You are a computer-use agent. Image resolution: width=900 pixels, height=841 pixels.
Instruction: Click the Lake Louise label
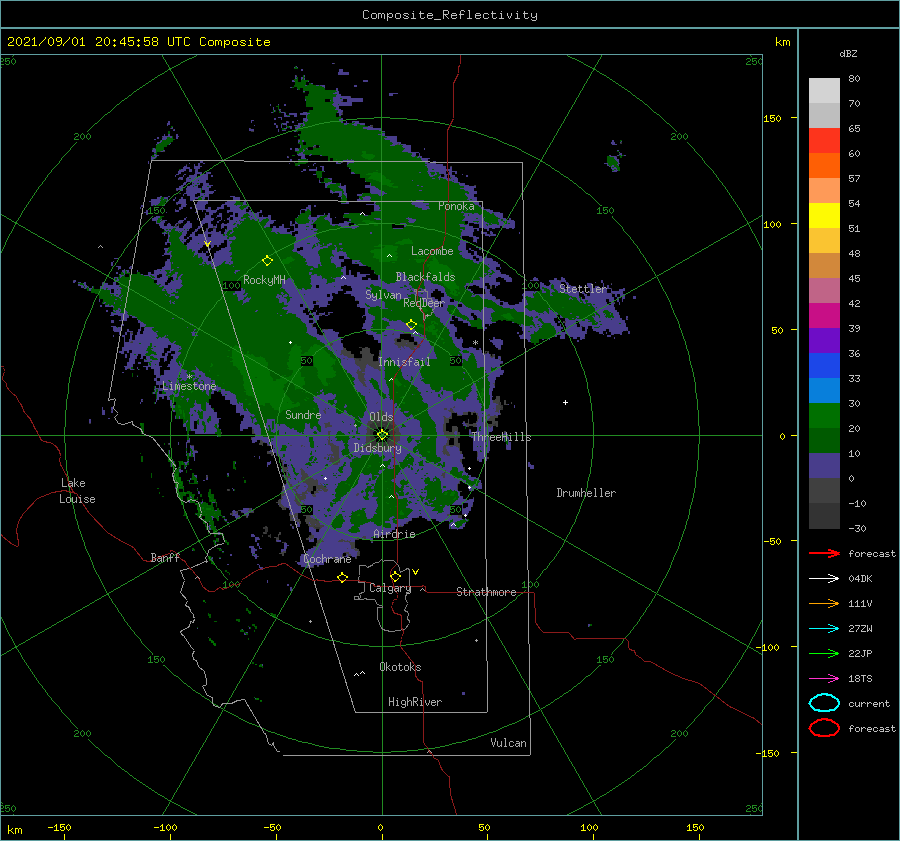click(x=77, y=491)
